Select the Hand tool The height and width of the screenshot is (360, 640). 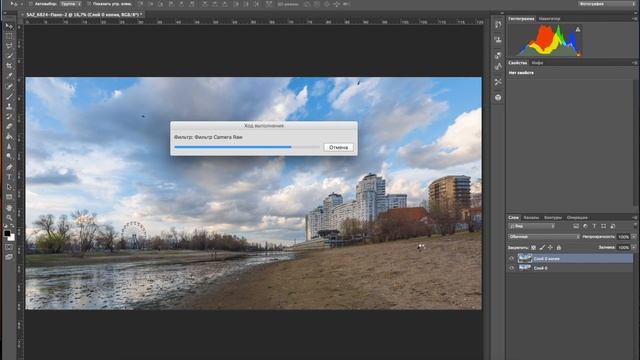[9, 207]
